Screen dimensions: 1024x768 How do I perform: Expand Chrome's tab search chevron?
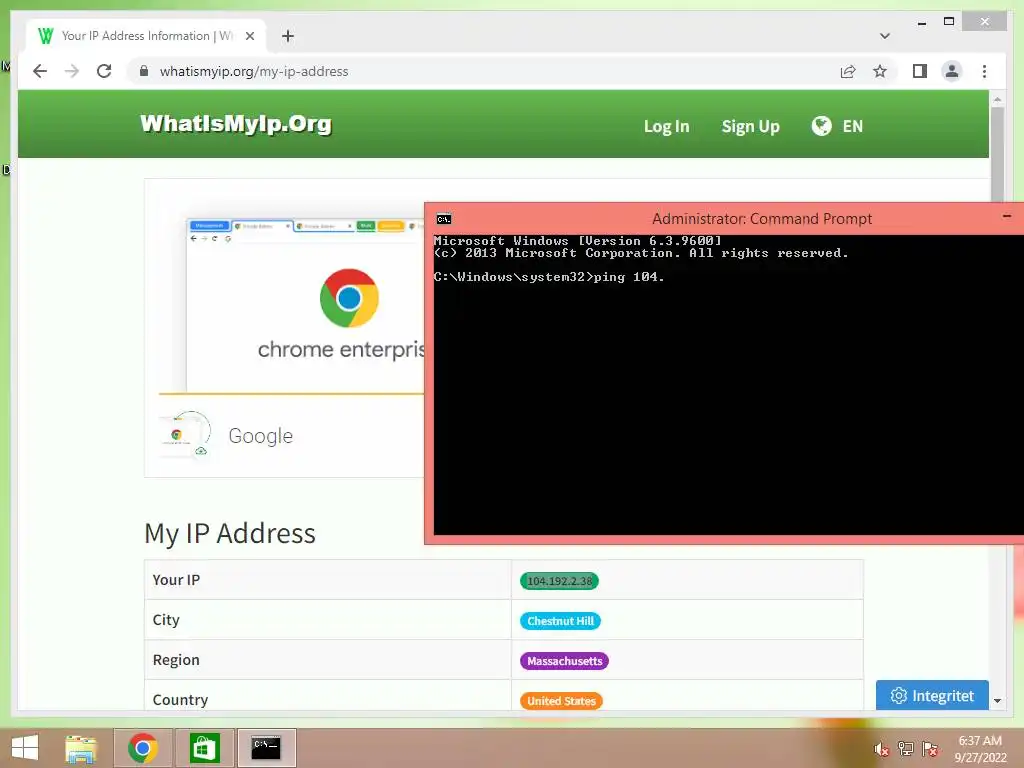pyautogui.click(x=885, y=36)
